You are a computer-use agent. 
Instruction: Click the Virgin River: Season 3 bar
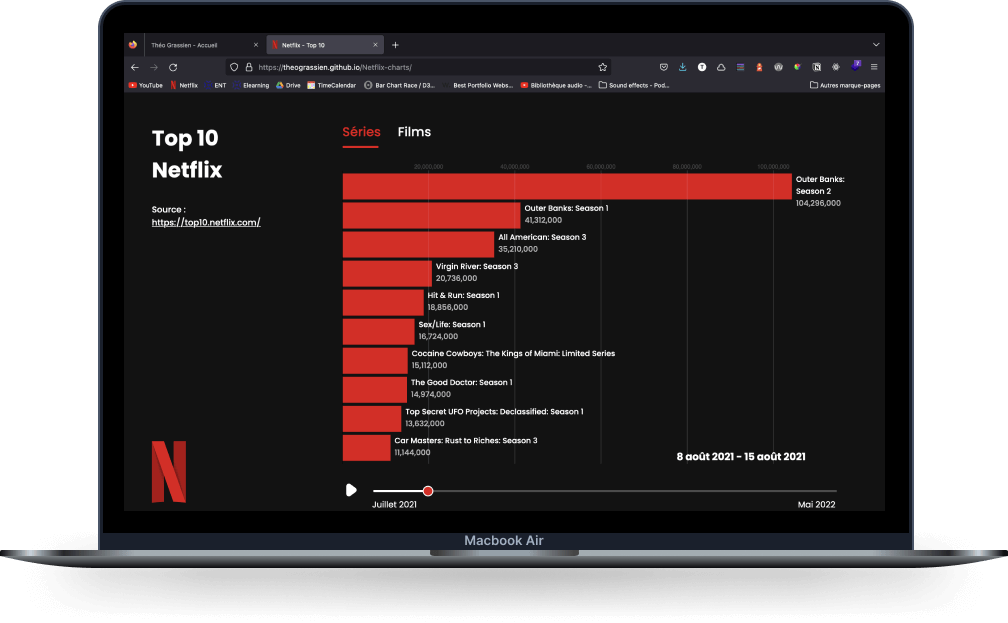[x=388, y=273]
